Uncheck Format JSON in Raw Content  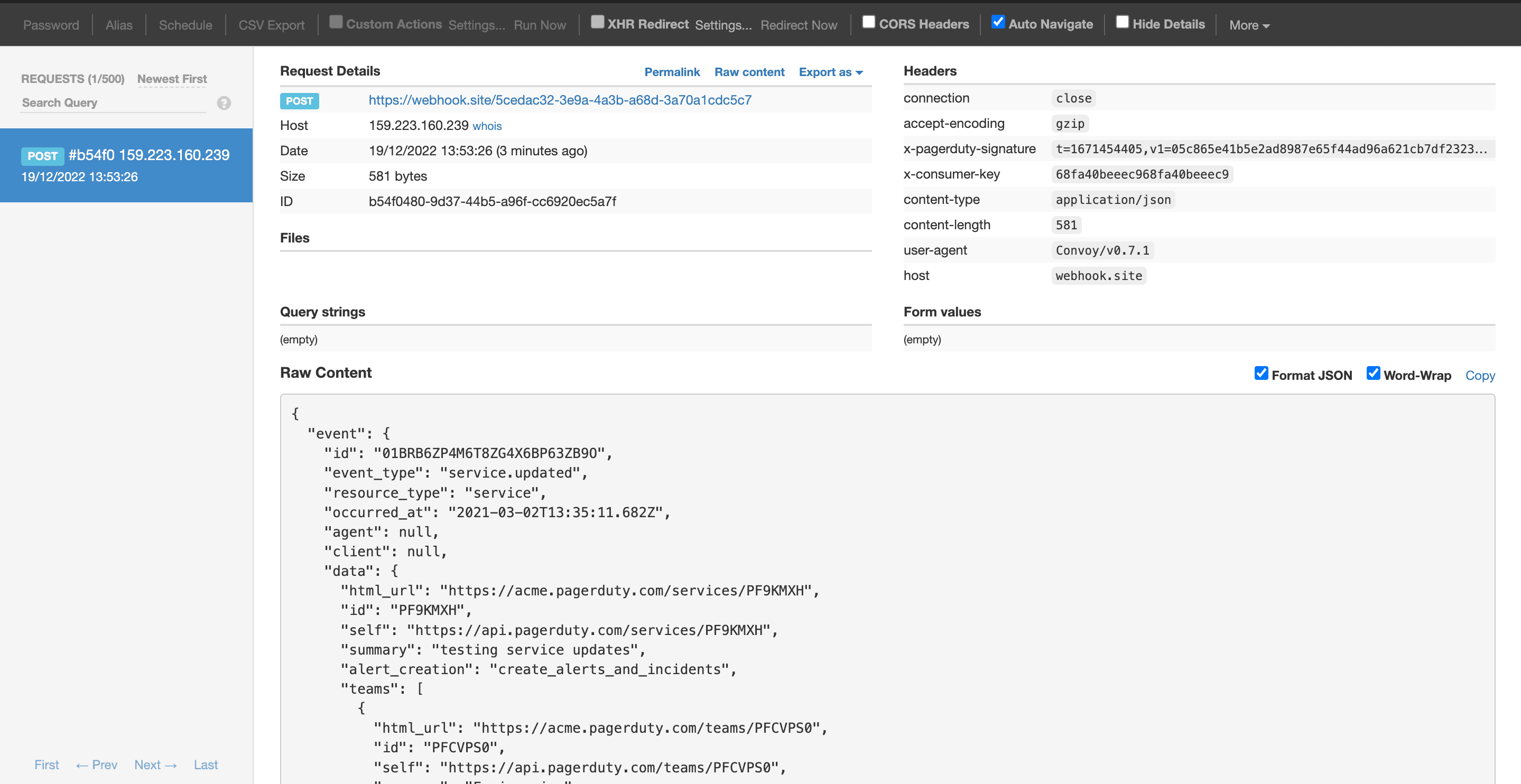(1262, 373)
